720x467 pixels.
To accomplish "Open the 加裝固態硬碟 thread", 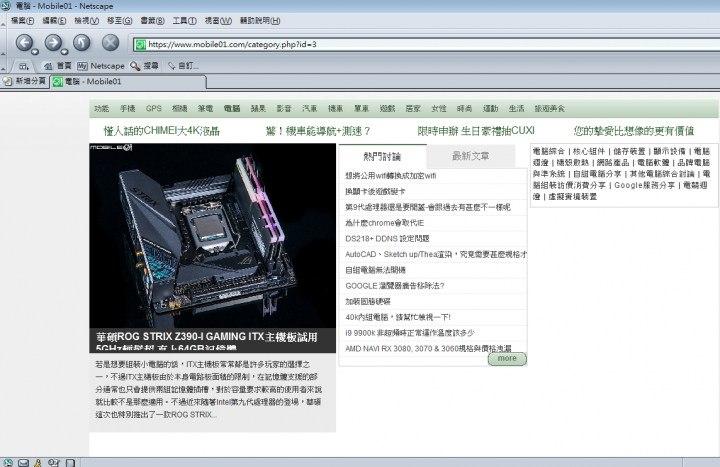I will 368,302.
